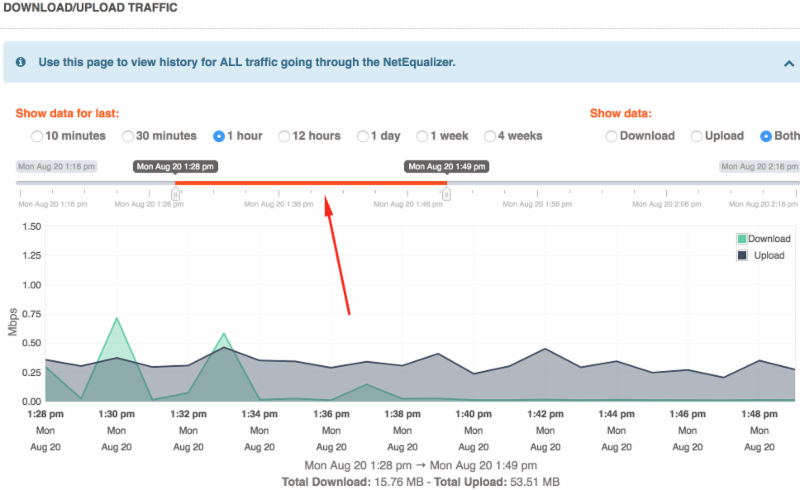This screenshot has width=800, height=490.
Task: Click the Mon Aug 20 1:49 pm tooltip label
Action: (x=447, y=166)
